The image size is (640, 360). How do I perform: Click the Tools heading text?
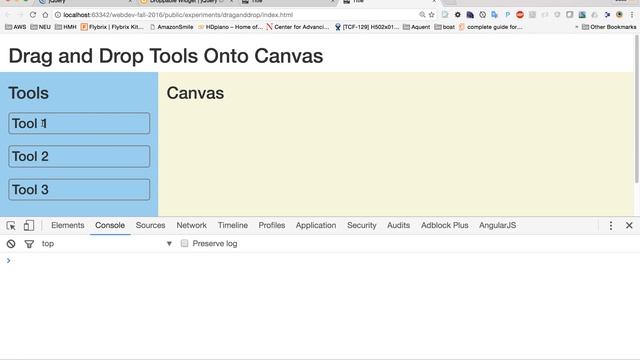click(x=29, y=93)
